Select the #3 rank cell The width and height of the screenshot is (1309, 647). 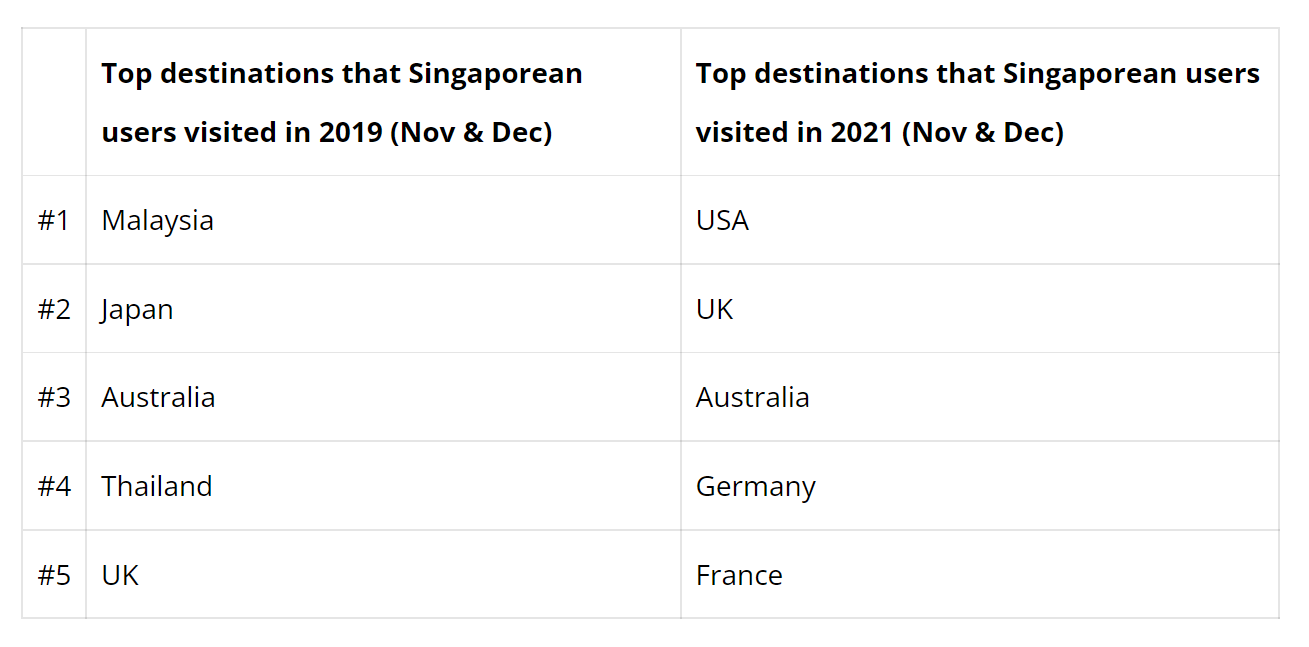54,397
